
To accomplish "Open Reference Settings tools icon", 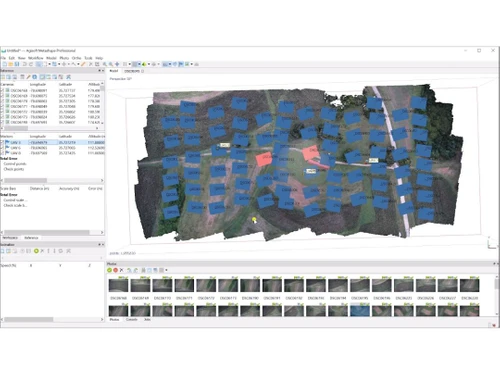I will [68, 77].
